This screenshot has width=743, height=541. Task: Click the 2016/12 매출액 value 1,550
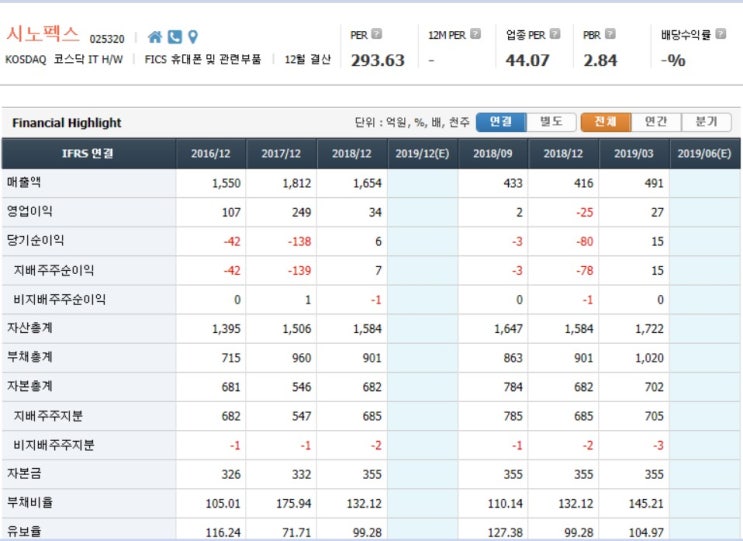227,183
